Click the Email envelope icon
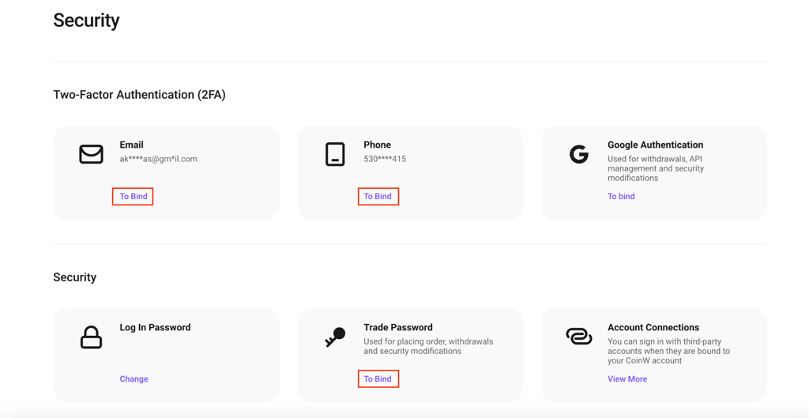810x418 pixels. tap(91, 154)
